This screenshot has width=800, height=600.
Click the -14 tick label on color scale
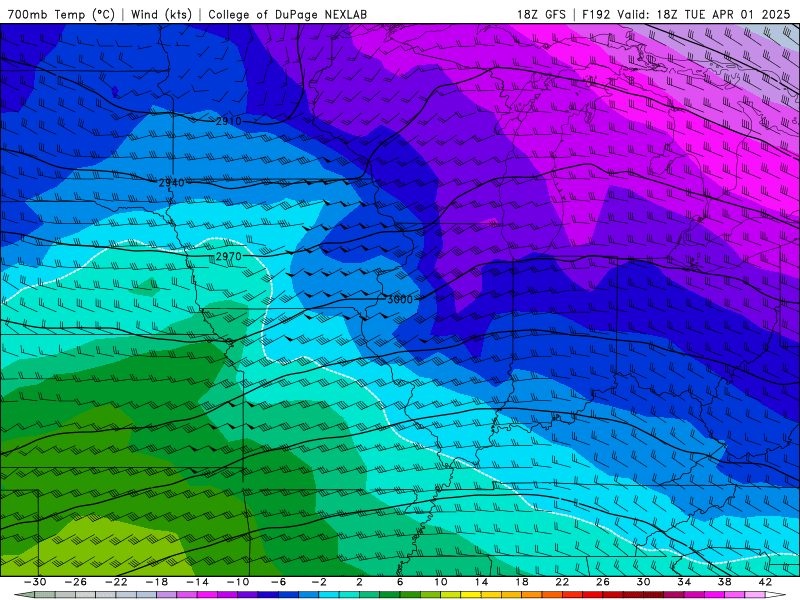(x=197, y=582)
